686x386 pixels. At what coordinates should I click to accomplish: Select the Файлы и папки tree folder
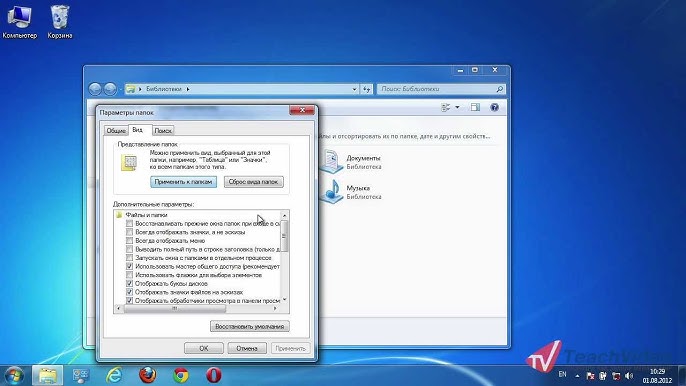point(142,215)
